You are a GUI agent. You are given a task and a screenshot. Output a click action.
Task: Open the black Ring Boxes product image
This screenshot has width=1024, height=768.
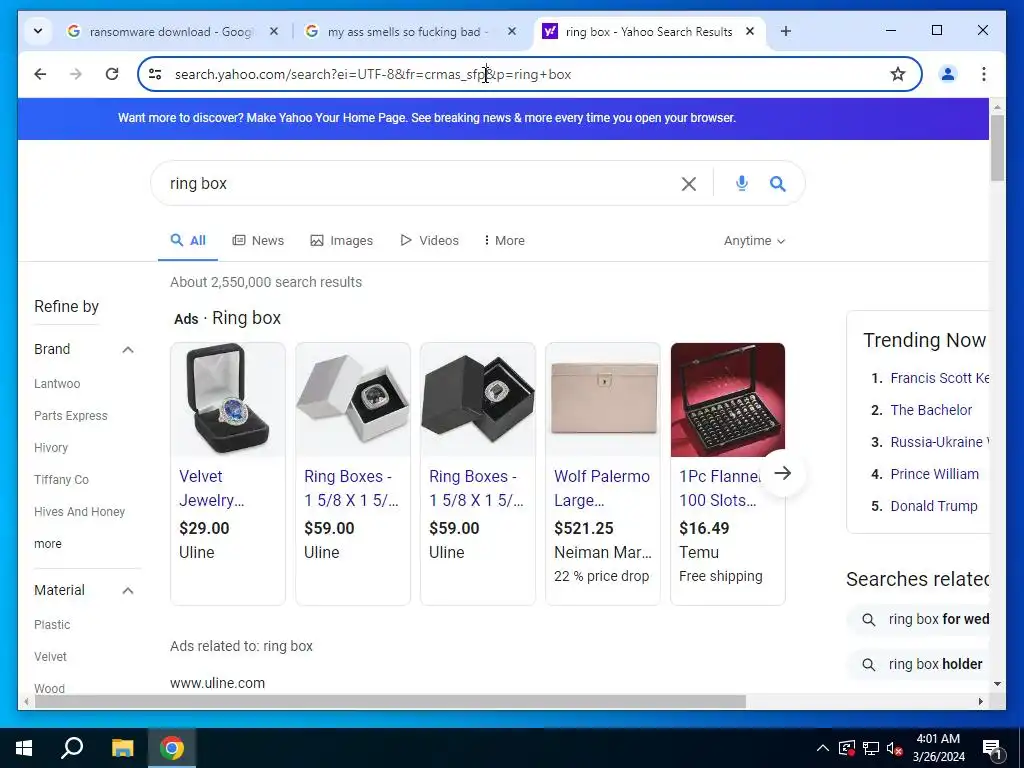point(478,399)
